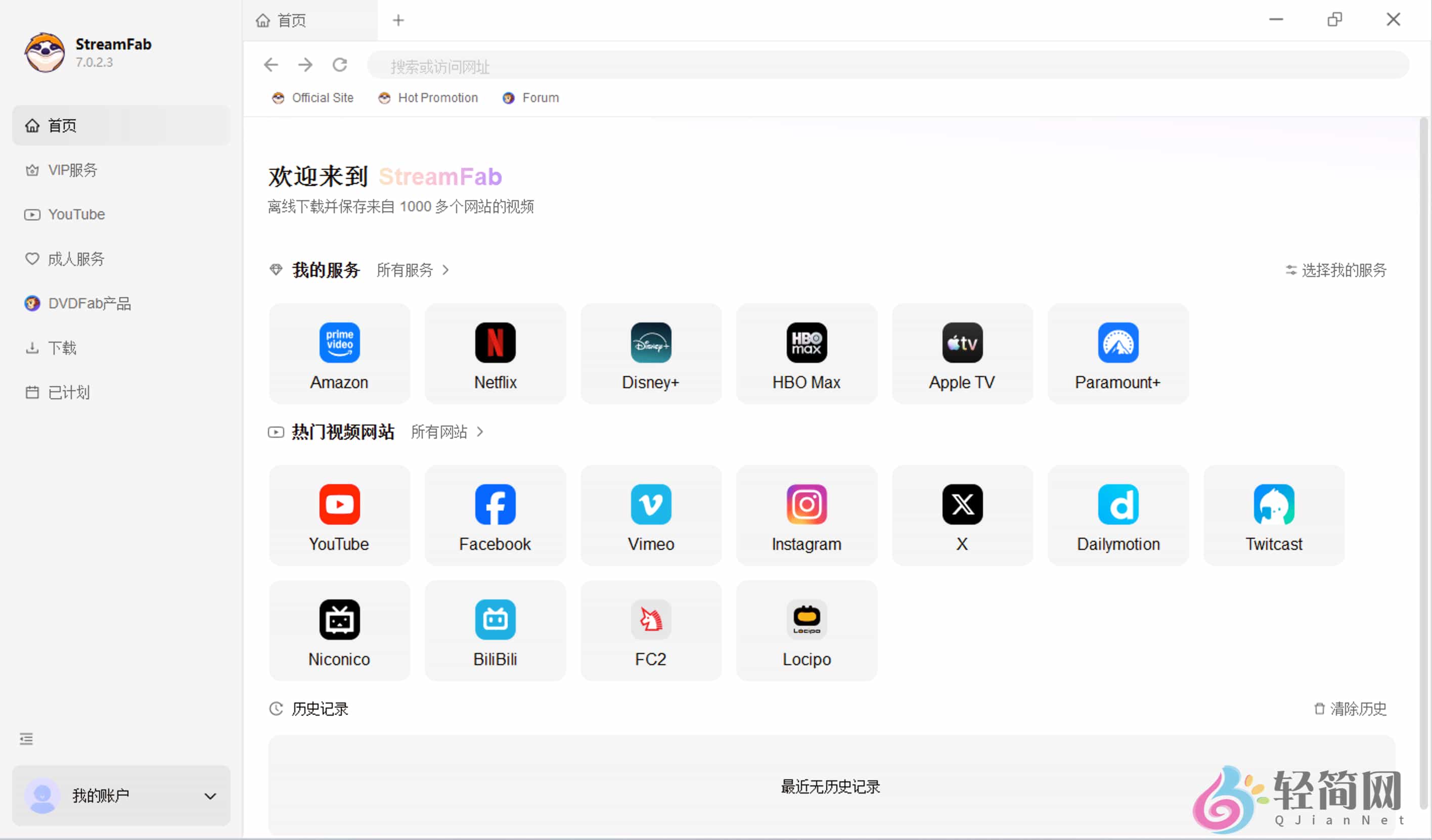Expand the 我的账户 account dropdown arrow
This screenshot has width=1432, height=840.
point(210,796)
